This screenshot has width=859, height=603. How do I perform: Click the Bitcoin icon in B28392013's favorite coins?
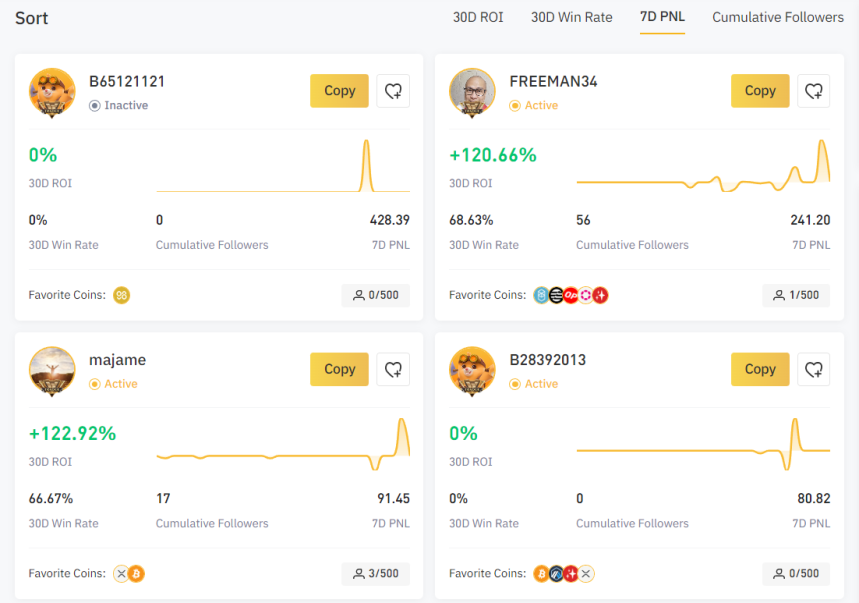(541, 573)
